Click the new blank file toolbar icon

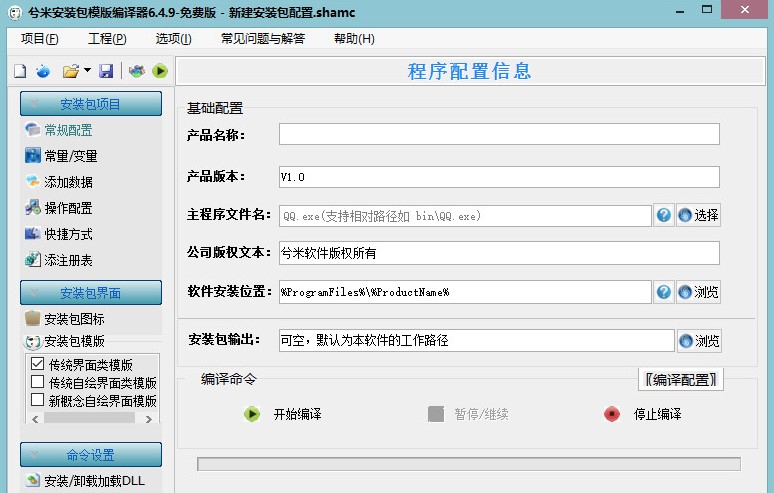[20, 71]
